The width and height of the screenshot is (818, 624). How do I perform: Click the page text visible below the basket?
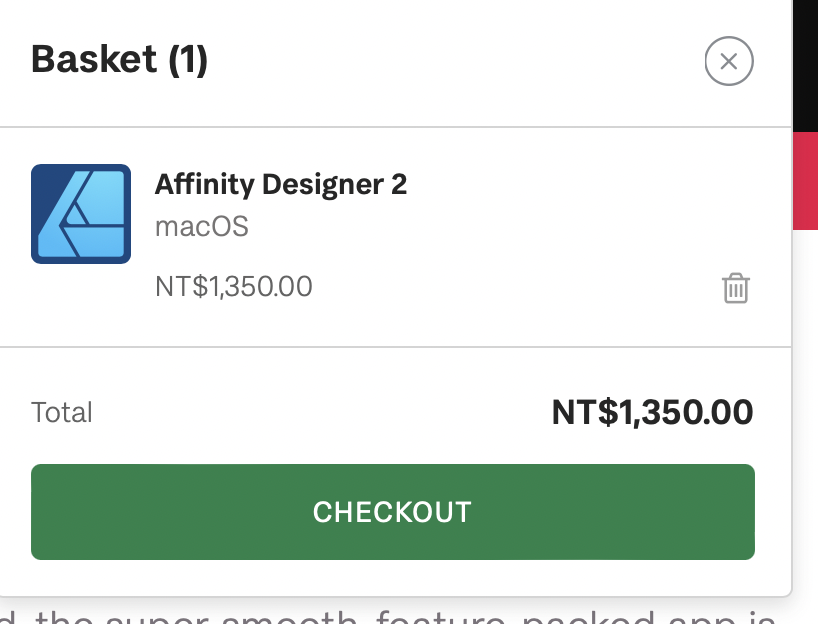click(400, 615)
